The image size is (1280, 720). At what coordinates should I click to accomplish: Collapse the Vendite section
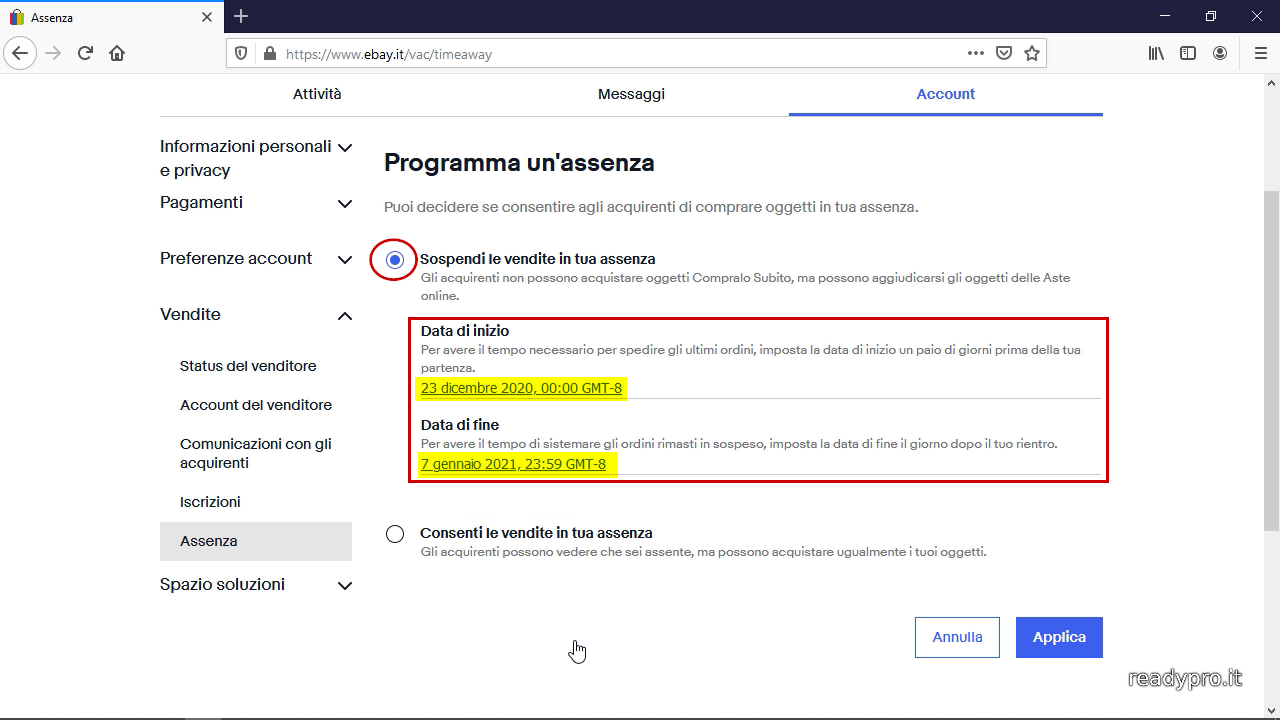pyautogui.click(x=345, y=316)
